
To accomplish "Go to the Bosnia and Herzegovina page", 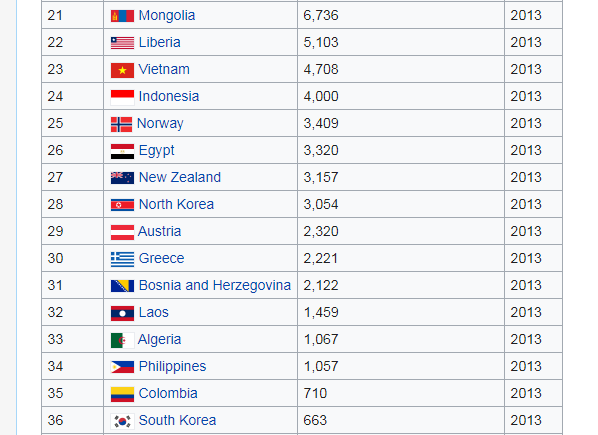I will click(215, 285).
